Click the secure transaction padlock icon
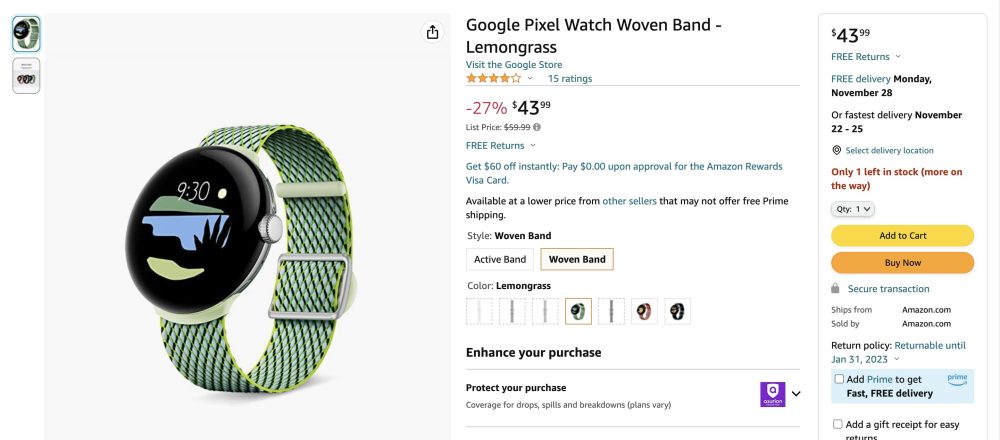The width and height of the screenshot is (1000, 440). [x=837, y=289]
